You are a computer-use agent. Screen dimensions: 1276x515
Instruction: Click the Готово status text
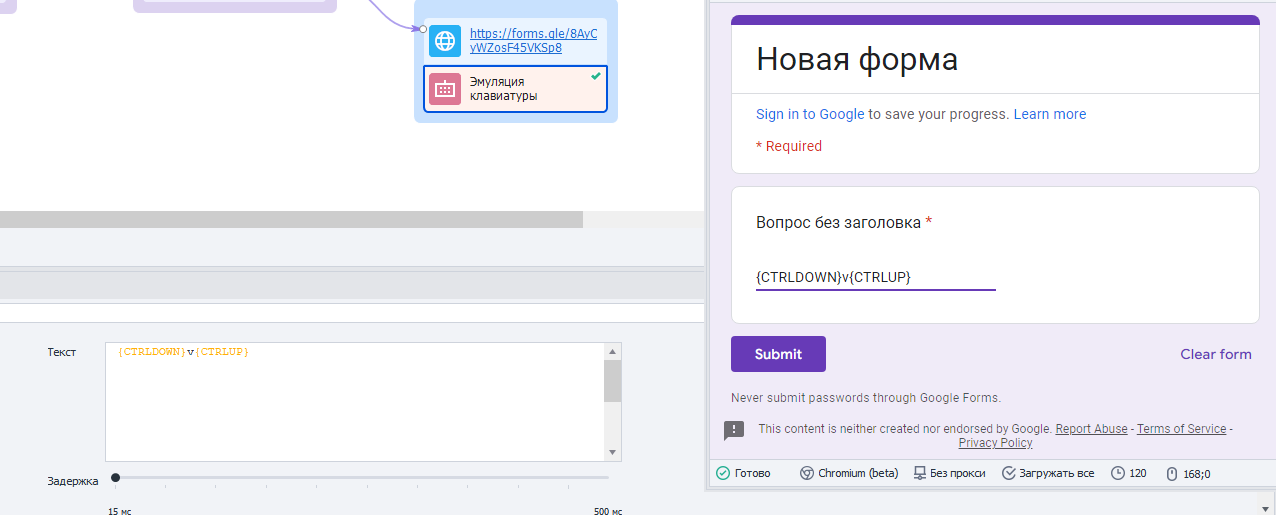(752, 473)
